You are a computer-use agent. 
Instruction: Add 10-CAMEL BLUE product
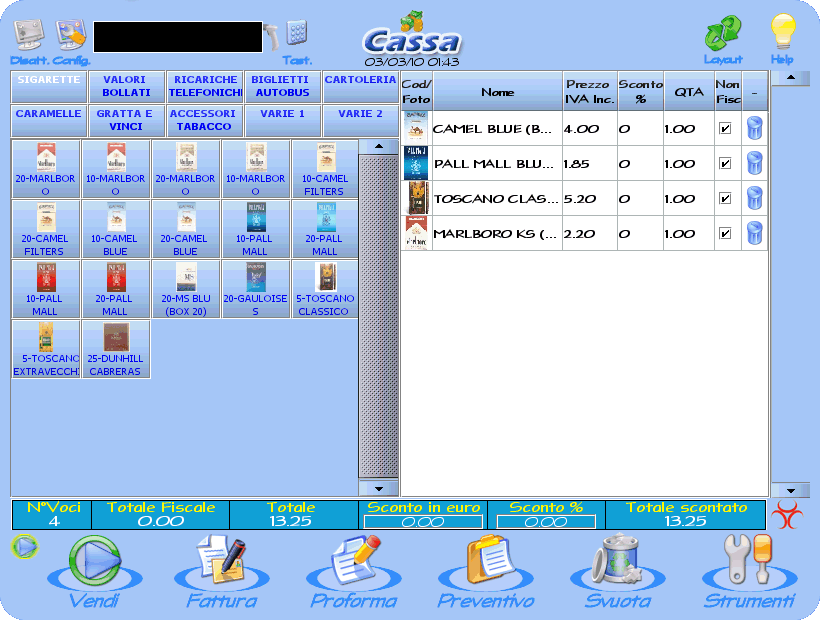click(x=116, y=229)
